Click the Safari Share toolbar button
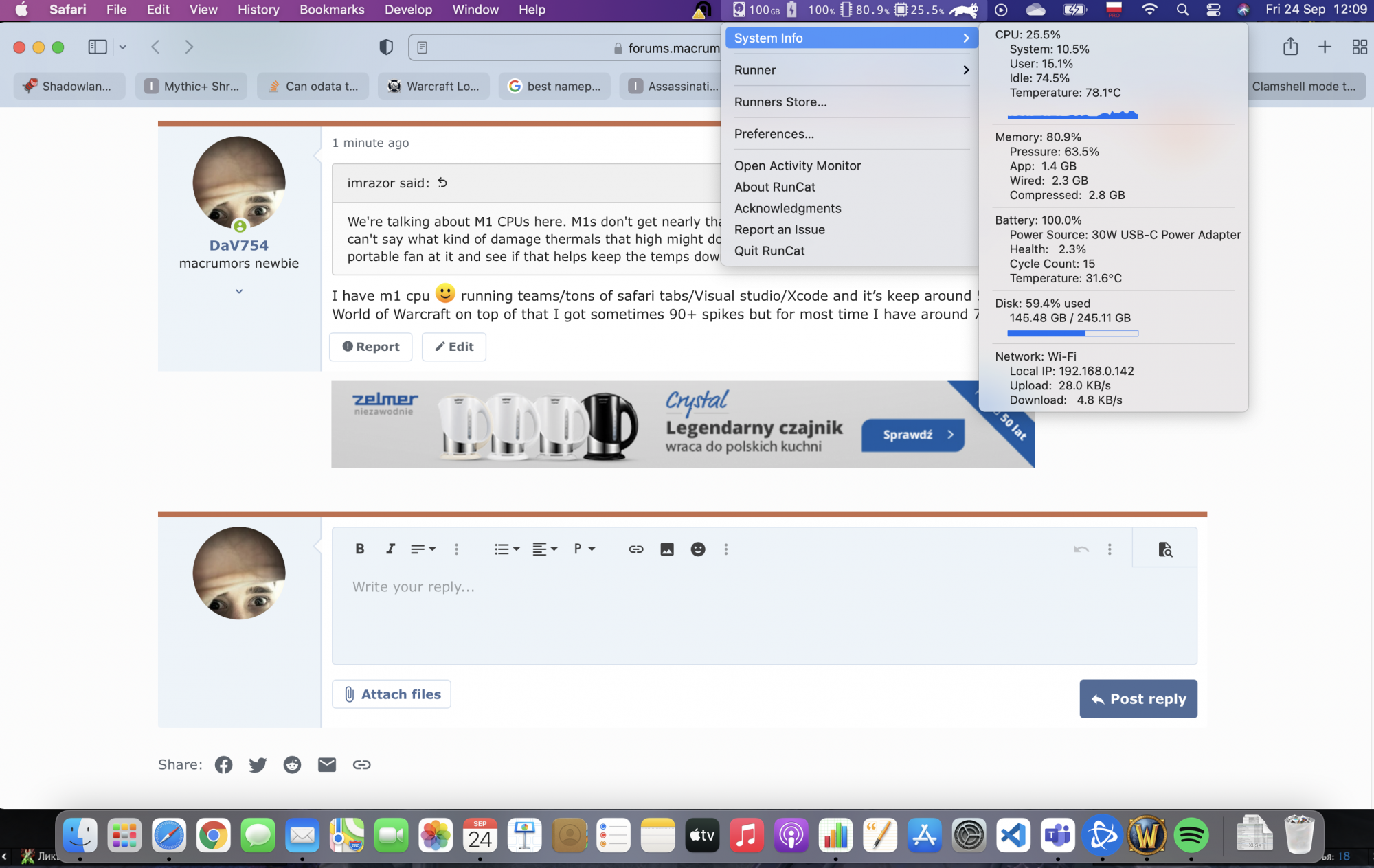The image size is (1374, 868). tap(1290, 47)
